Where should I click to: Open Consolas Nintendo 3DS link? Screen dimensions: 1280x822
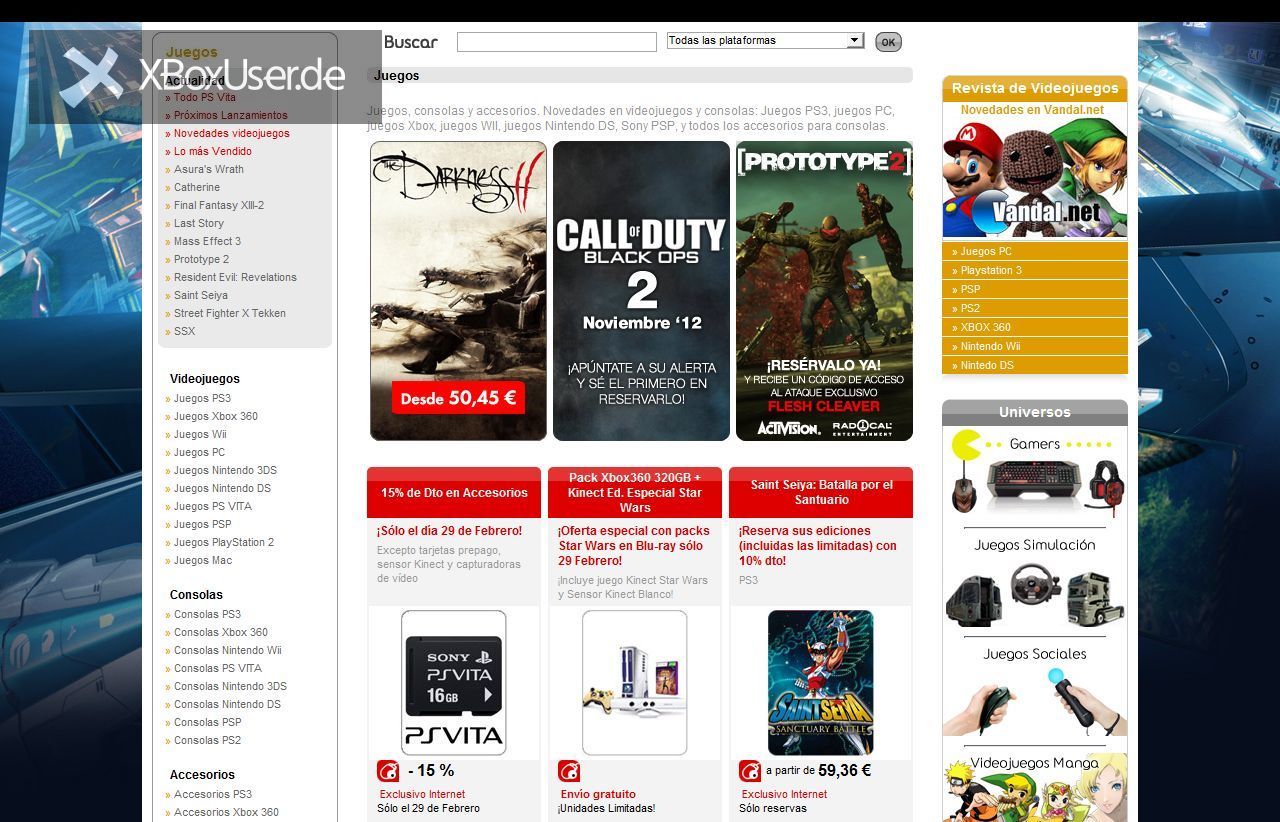pos(230,686)
